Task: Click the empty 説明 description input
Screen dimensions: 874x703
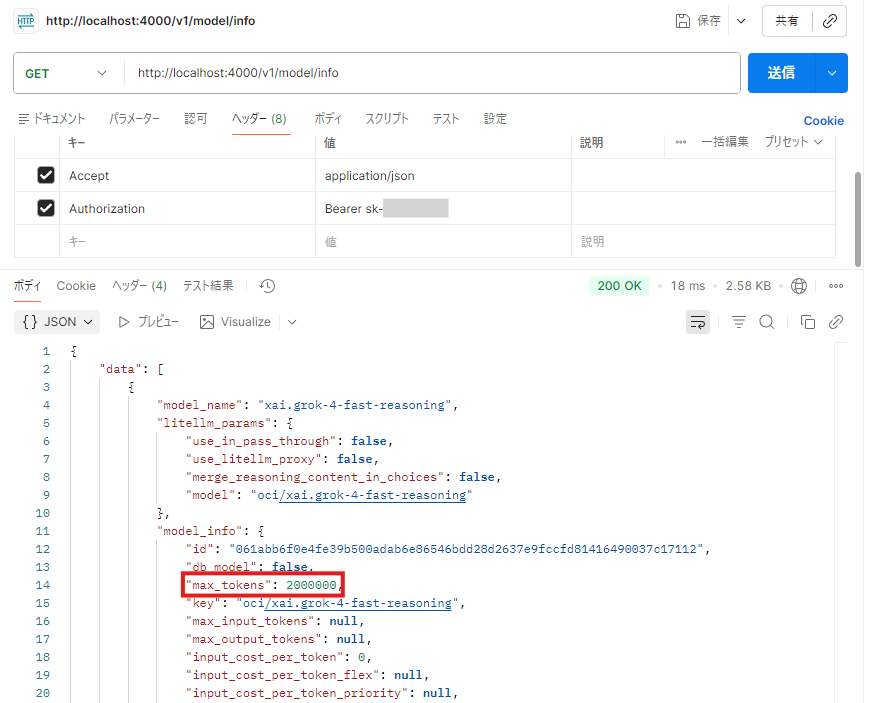Action: (703, 241)
